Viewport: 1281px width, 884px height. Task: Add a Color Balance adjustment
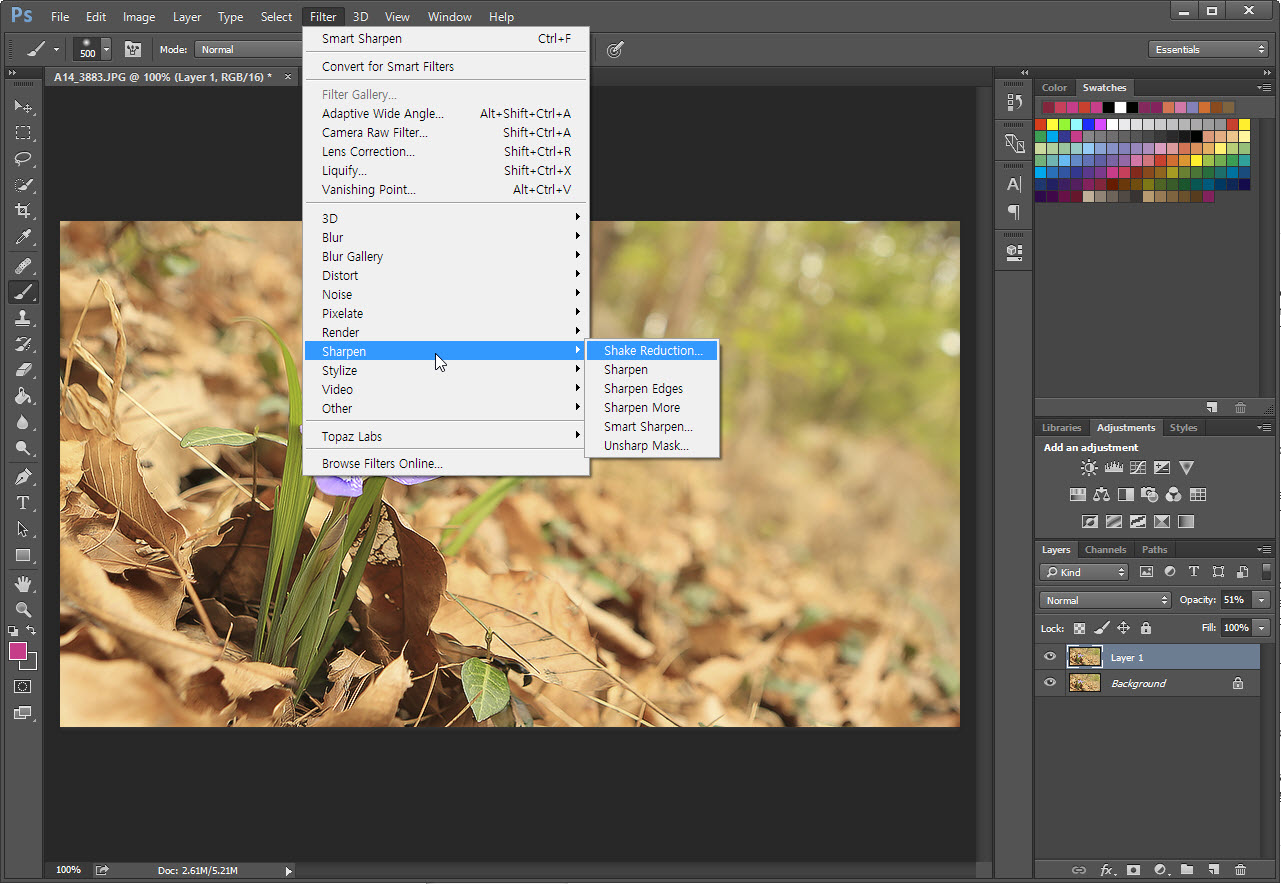tap(1102, 494)
